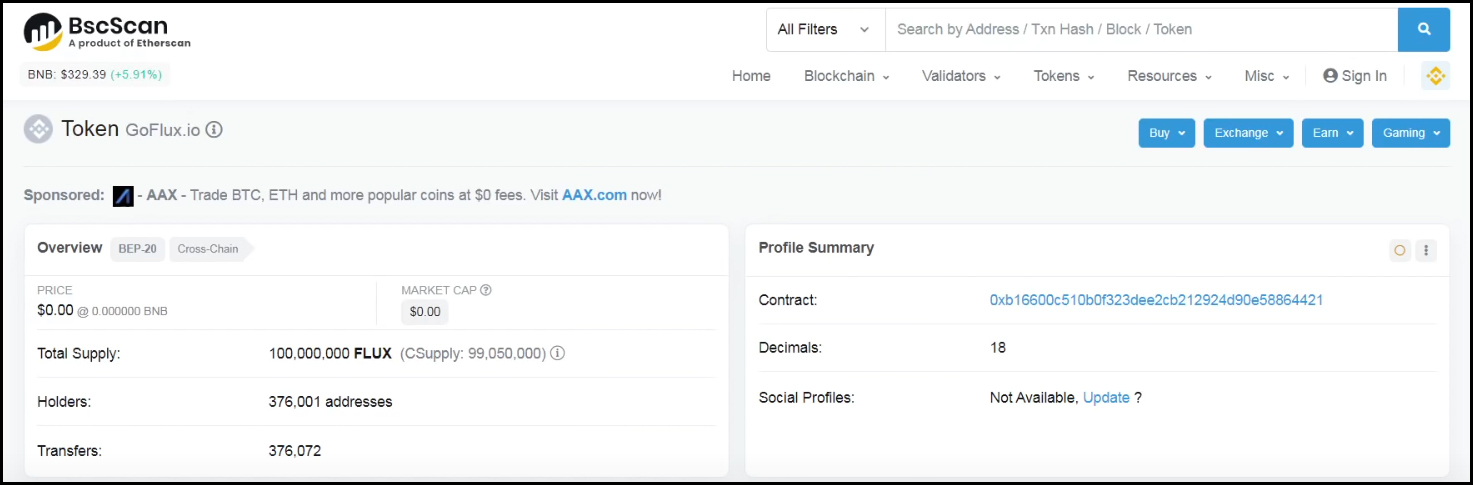This screenshot has width=1473, height=485.
Task: Click the Market Cap help icon
Action: coord(486,290)
